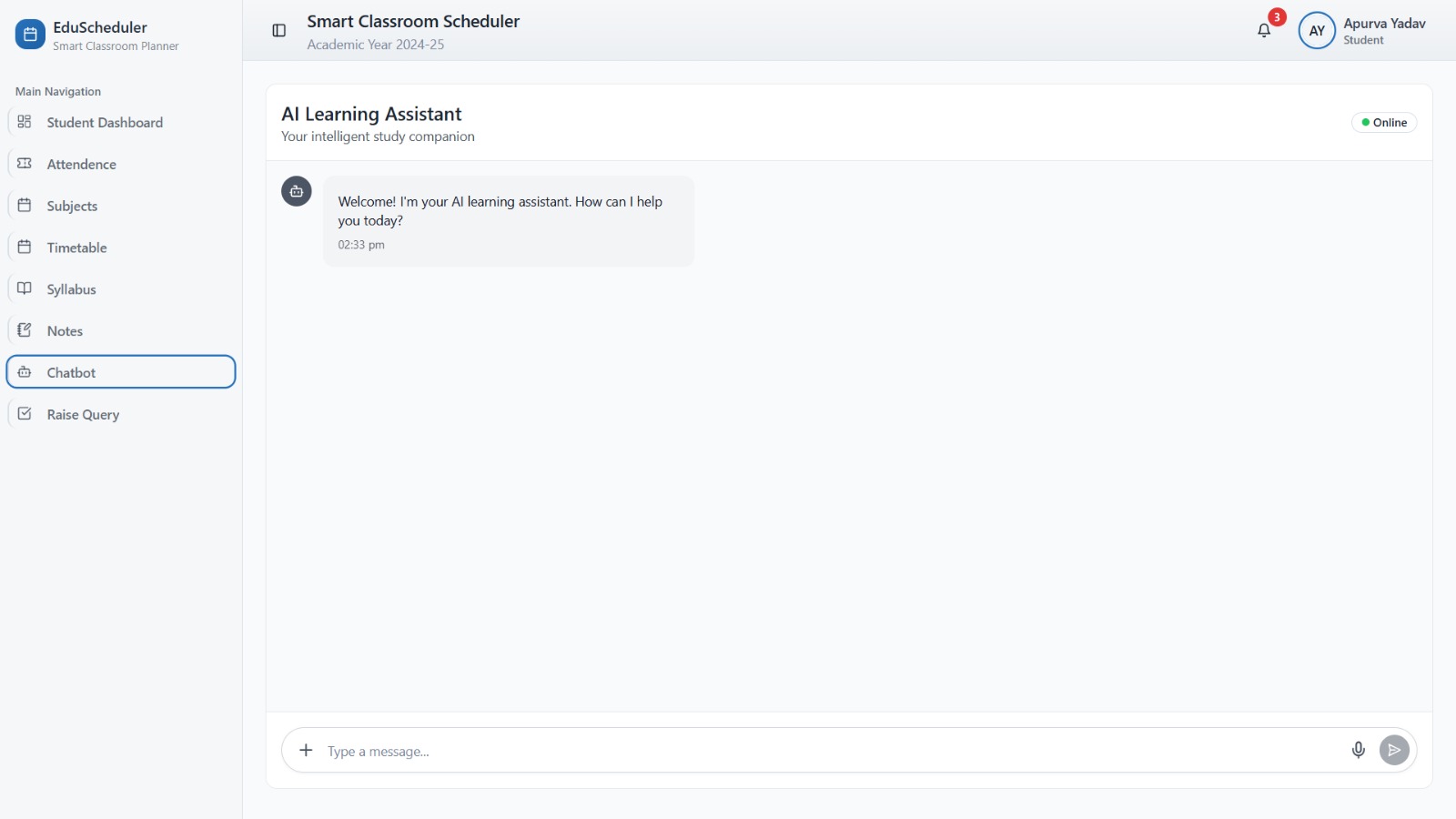The image size is (1456, 819).
Task: Click the Online status badge
Action: point(1384,123)
